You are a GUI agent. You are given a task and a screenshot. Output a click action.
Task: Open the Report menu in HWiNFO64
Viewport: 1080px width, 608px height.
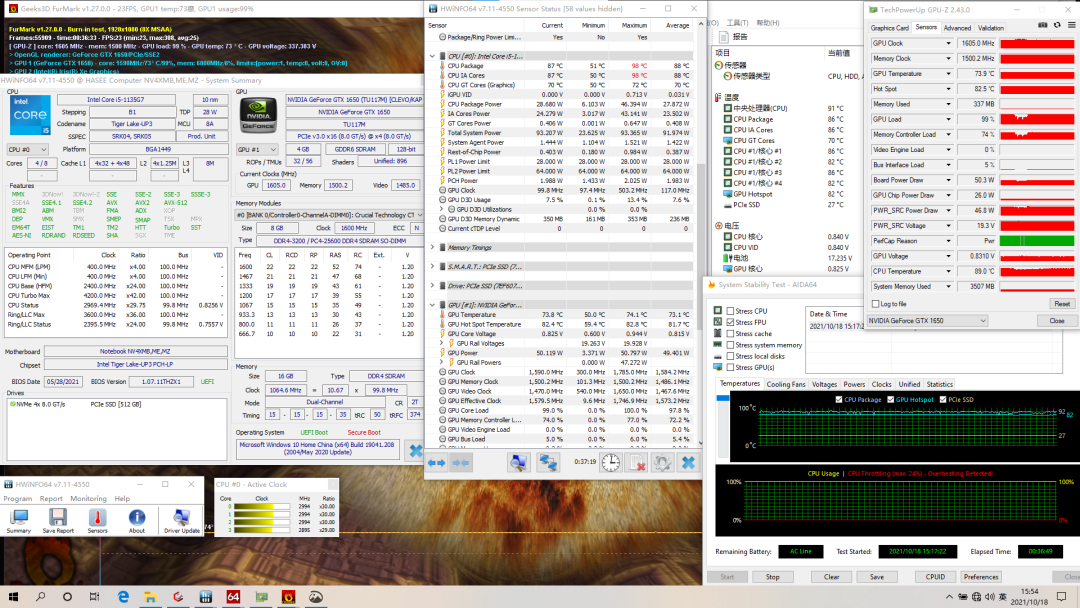click(51, 499)
